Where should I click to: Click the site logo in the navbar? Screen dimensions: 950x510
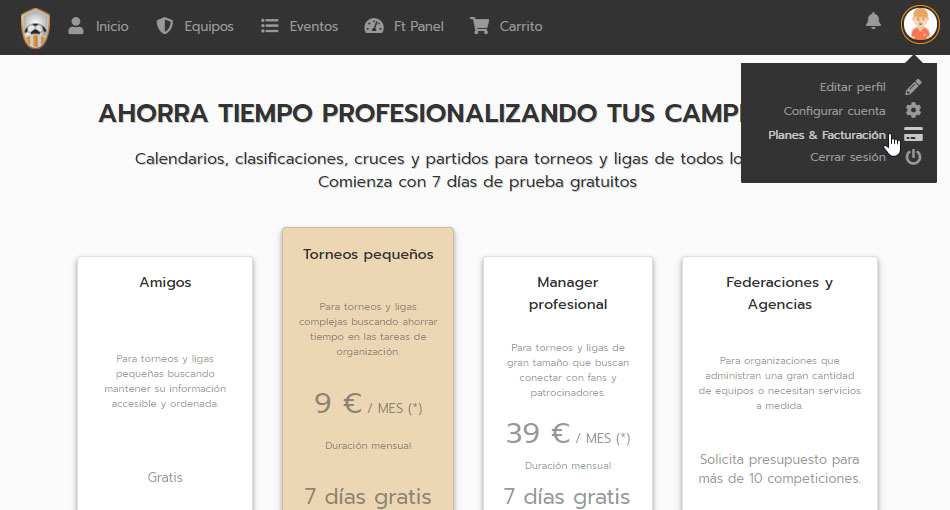click(x=35, y=27)
